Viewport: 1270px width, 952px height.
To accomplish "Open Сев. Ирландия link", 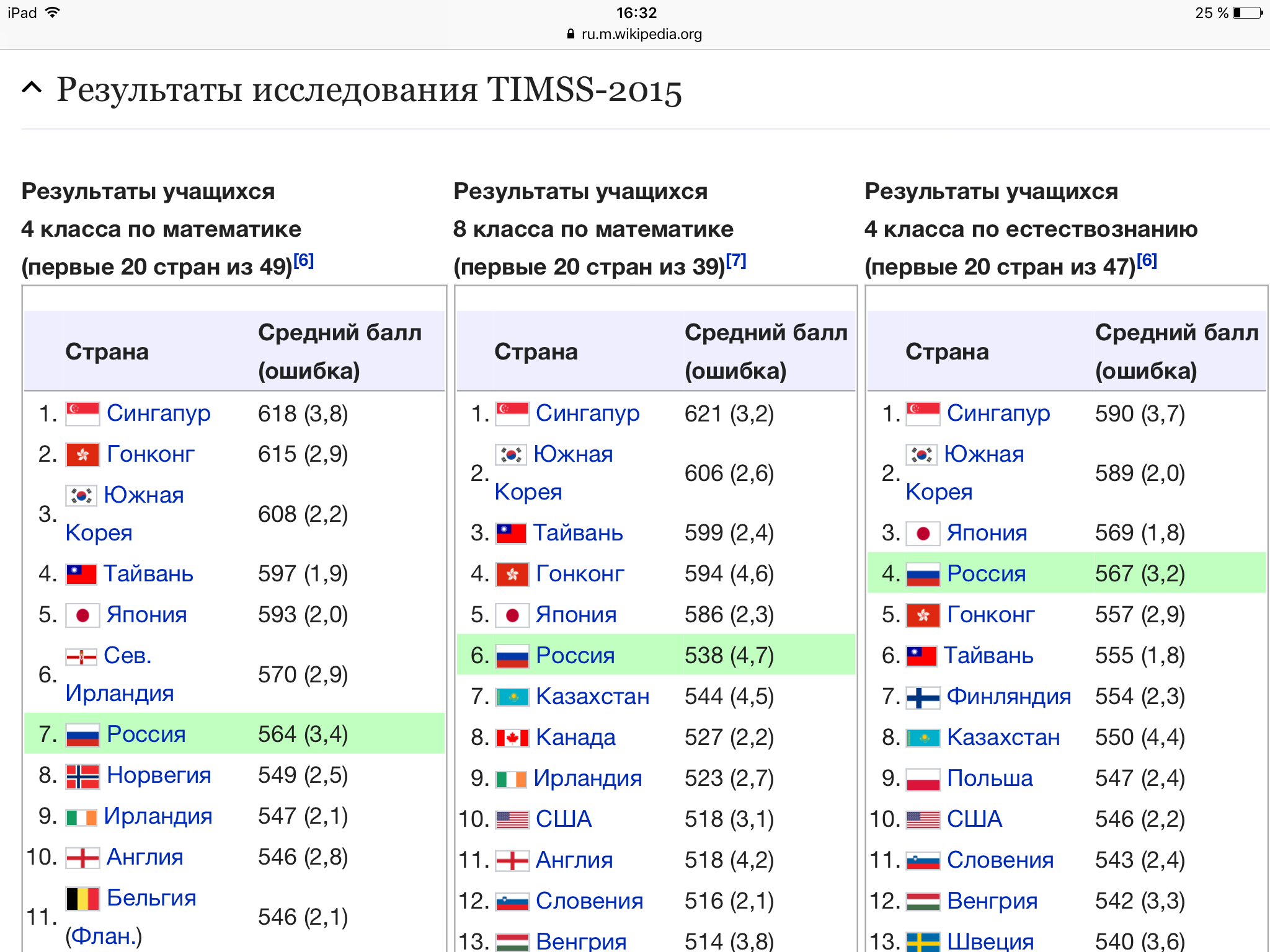I will point(127,656).
